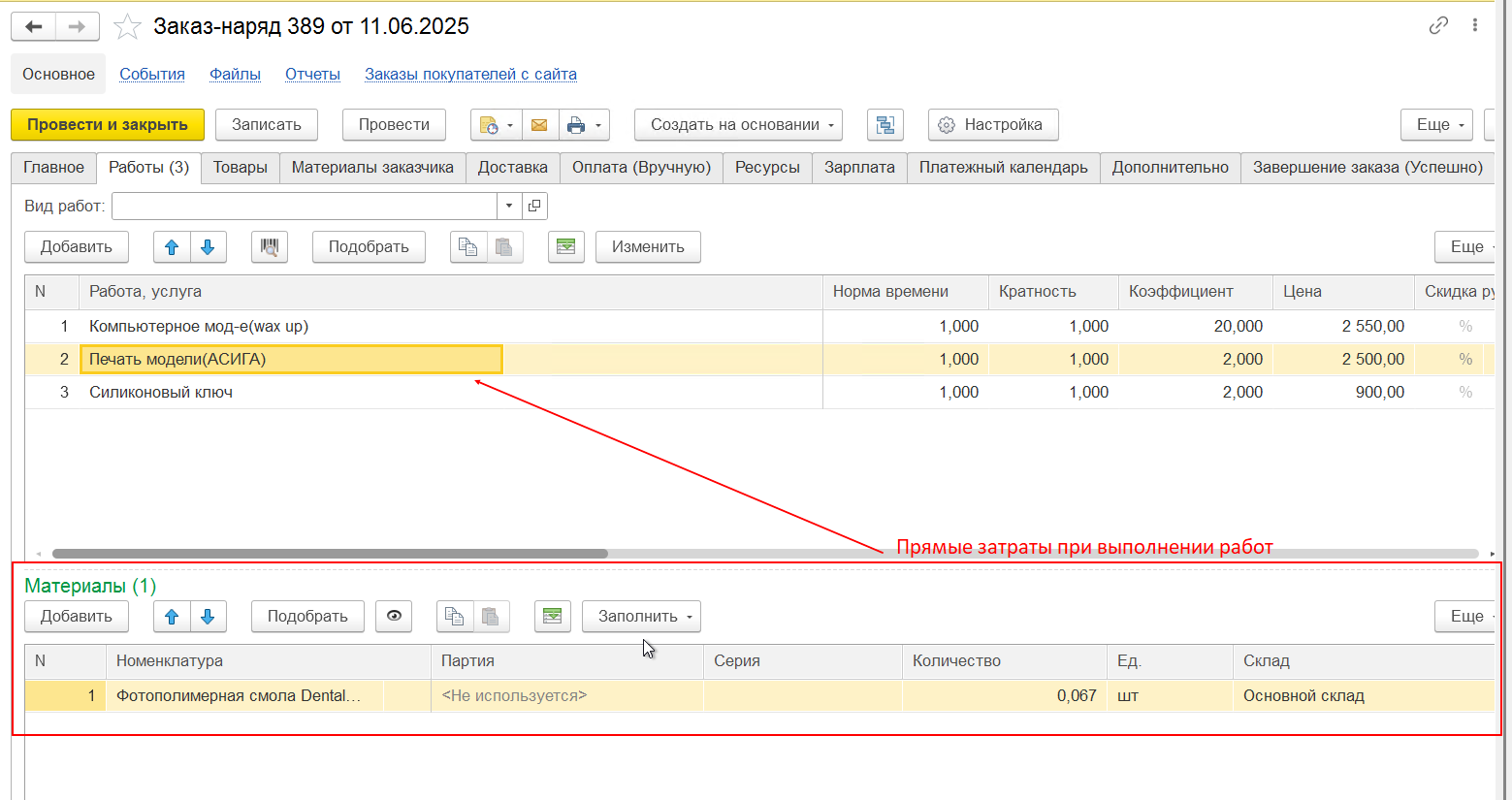The image size is (1512, 800).
Task: Go forward with the right arrow button
Action: pos(78,26)
